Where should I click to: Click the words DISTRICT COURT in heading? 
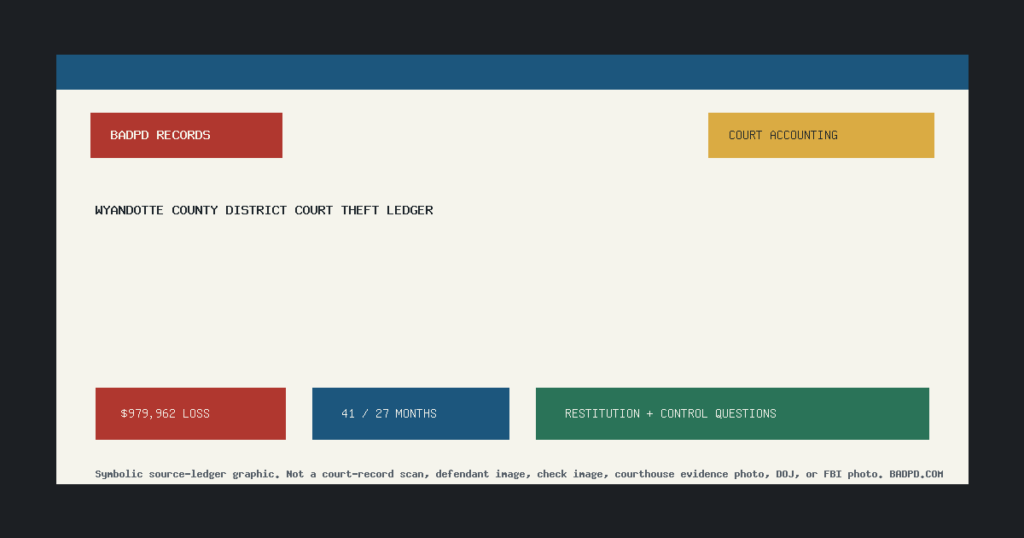coord(279,210)
